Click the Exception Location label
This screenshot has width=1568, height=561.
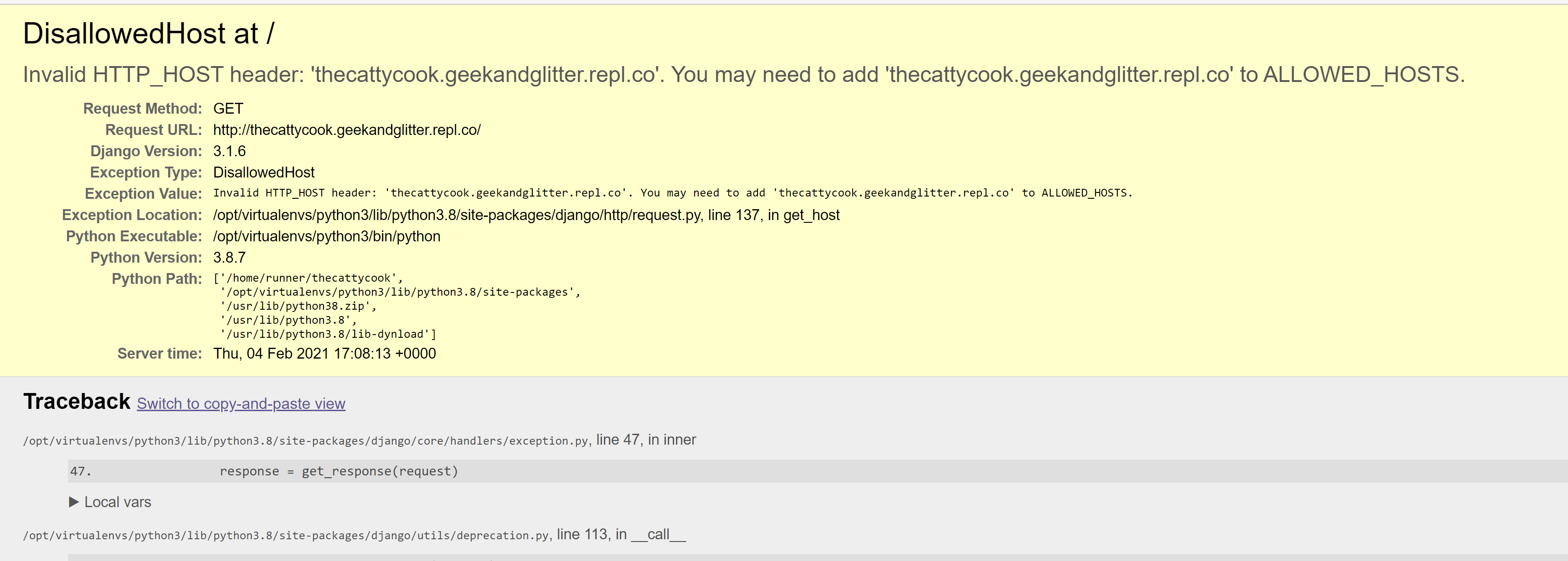131,215
